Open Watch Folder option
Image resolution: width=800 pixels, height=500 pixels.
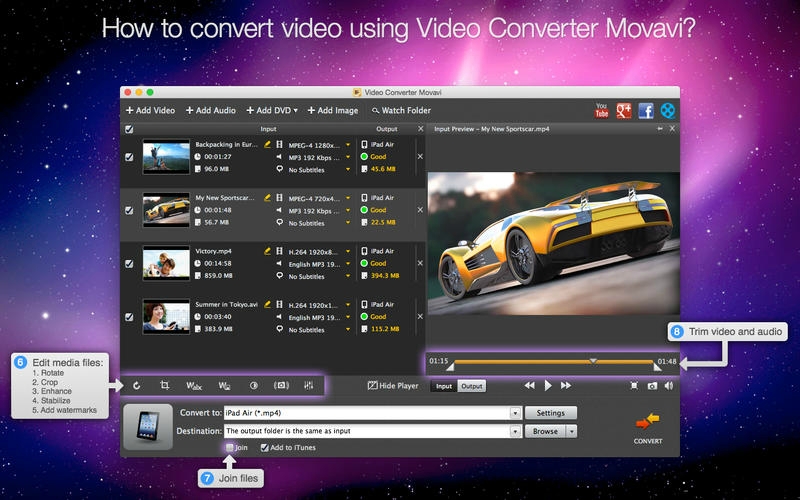[401, 110]
